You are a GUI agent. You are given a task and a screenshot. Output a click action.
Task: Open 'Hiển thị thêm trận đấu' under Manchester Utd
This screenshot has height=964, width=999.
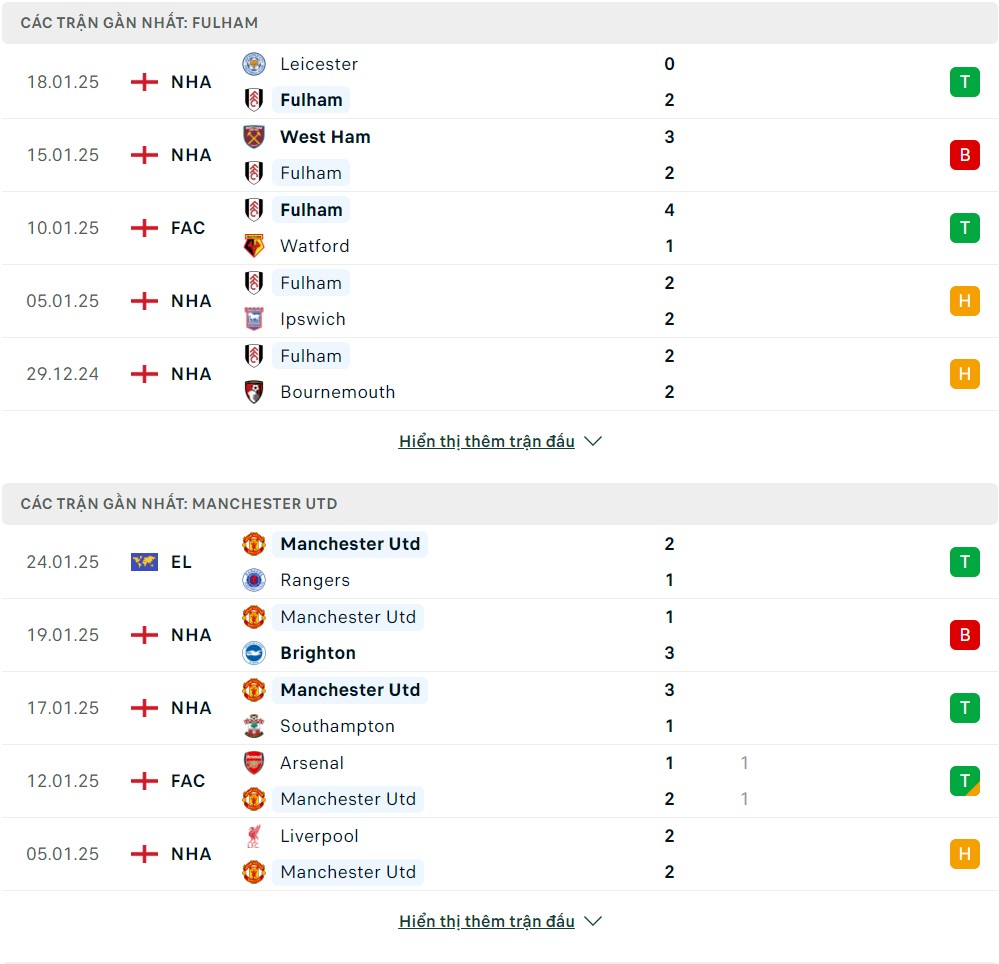487,921
